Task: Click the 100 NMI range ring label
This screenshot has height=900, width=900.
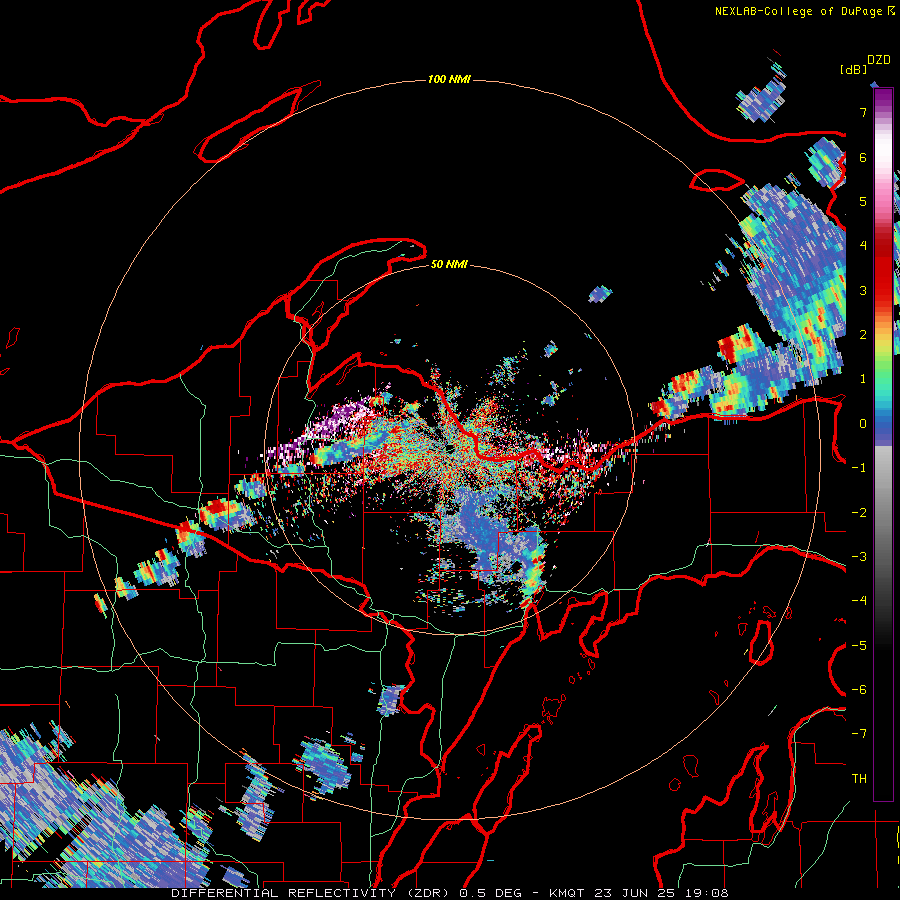Action: (449, 79)
